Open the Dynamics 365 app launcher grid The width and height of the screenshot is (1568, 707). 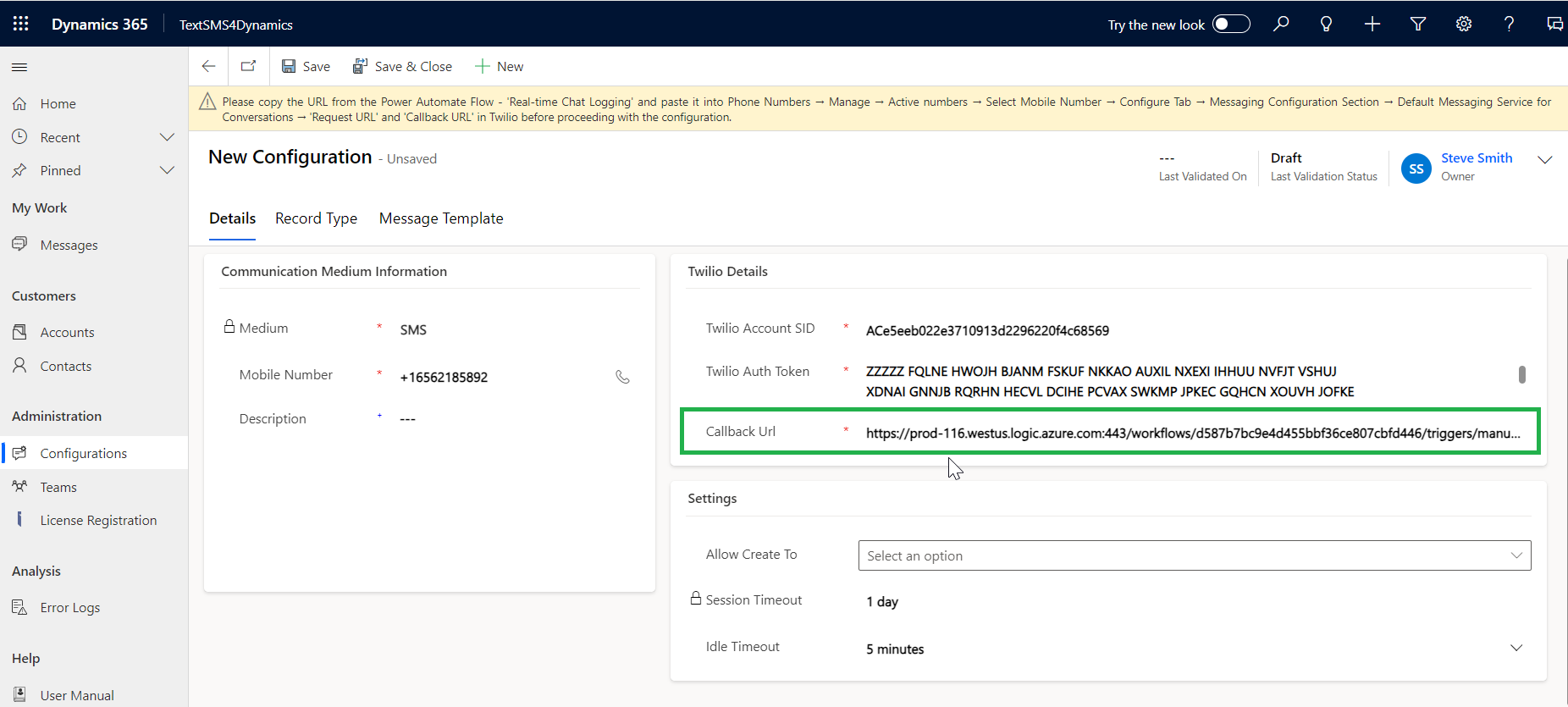[20, 24]
